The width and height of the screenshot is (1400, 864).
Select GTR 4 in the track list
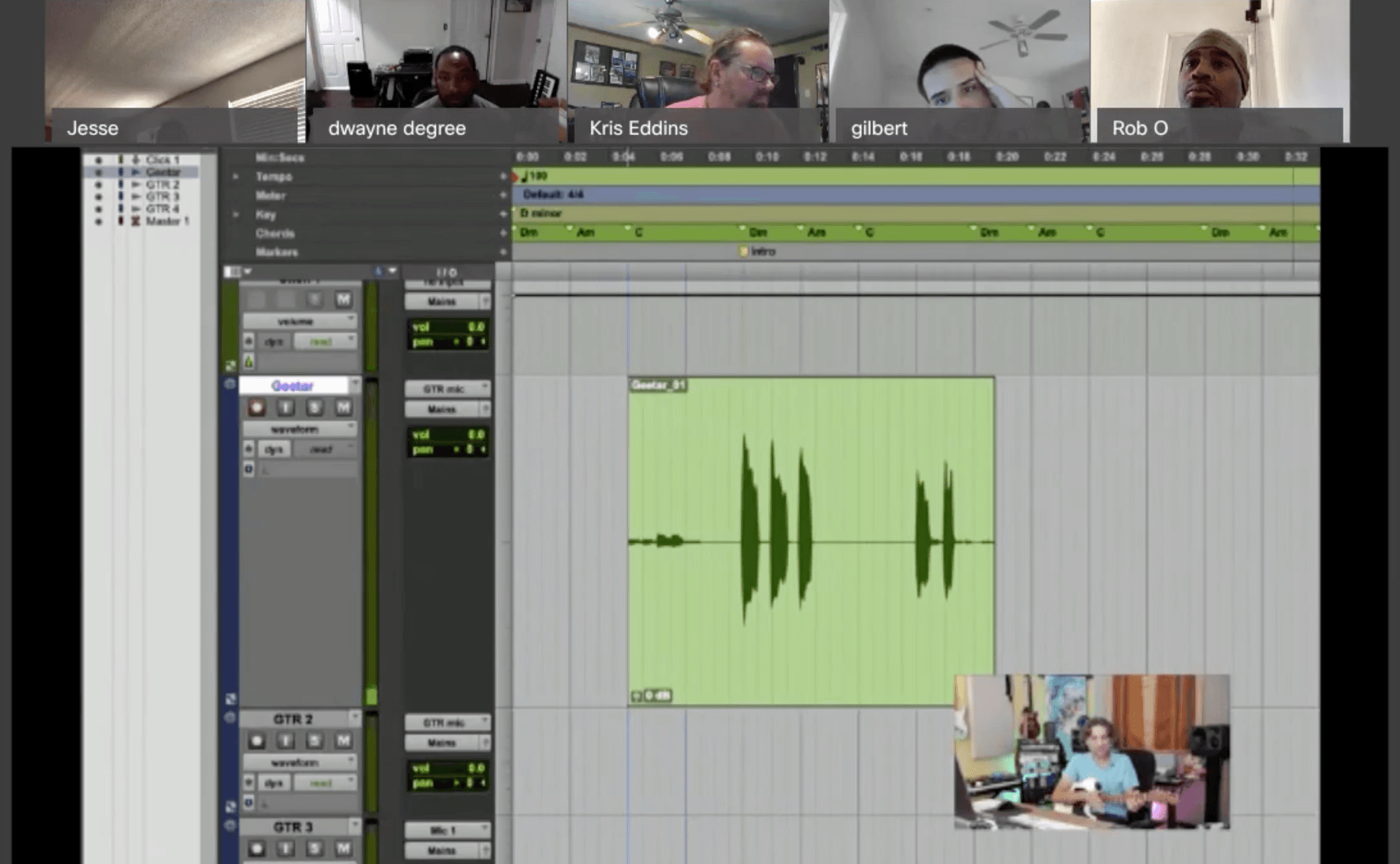click(x=162, y=208)
